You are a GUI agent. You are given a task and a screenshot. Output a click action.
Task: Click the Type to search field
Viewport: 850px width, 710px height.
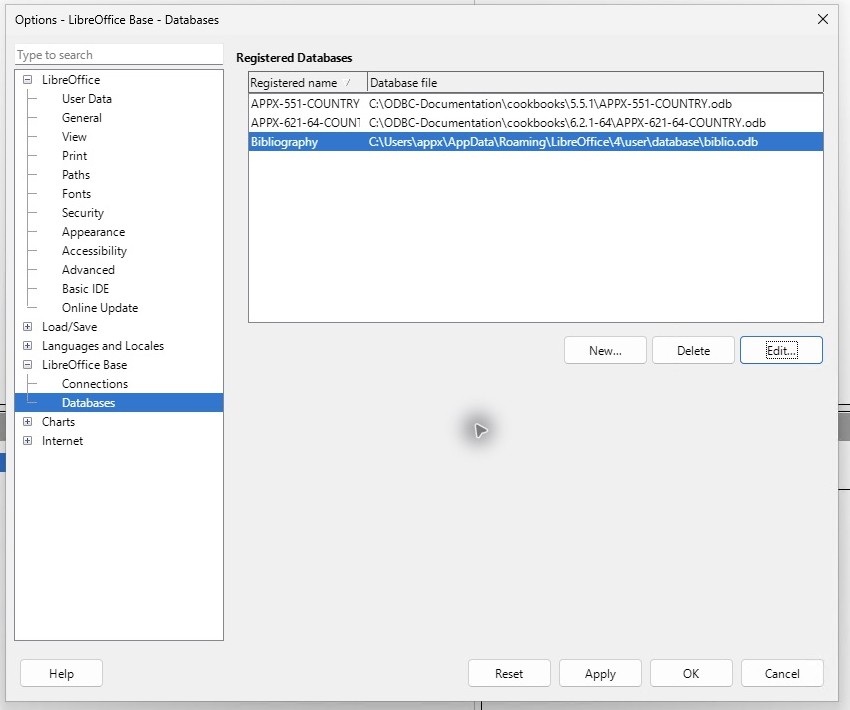(119, 55)
